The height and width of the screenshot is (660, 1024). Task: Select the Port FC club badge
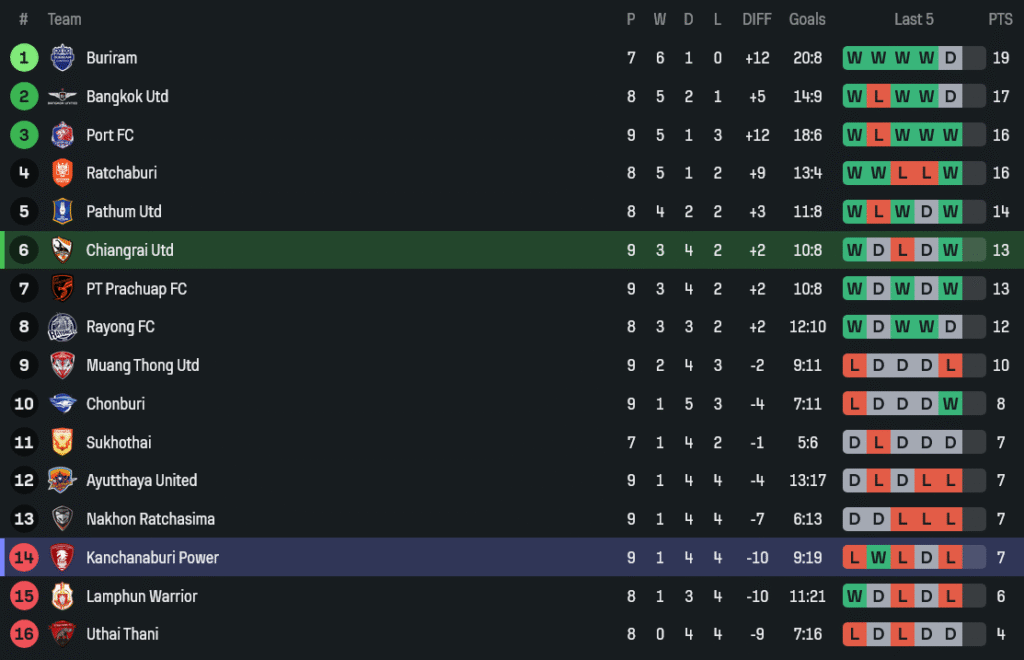point(62,135)
